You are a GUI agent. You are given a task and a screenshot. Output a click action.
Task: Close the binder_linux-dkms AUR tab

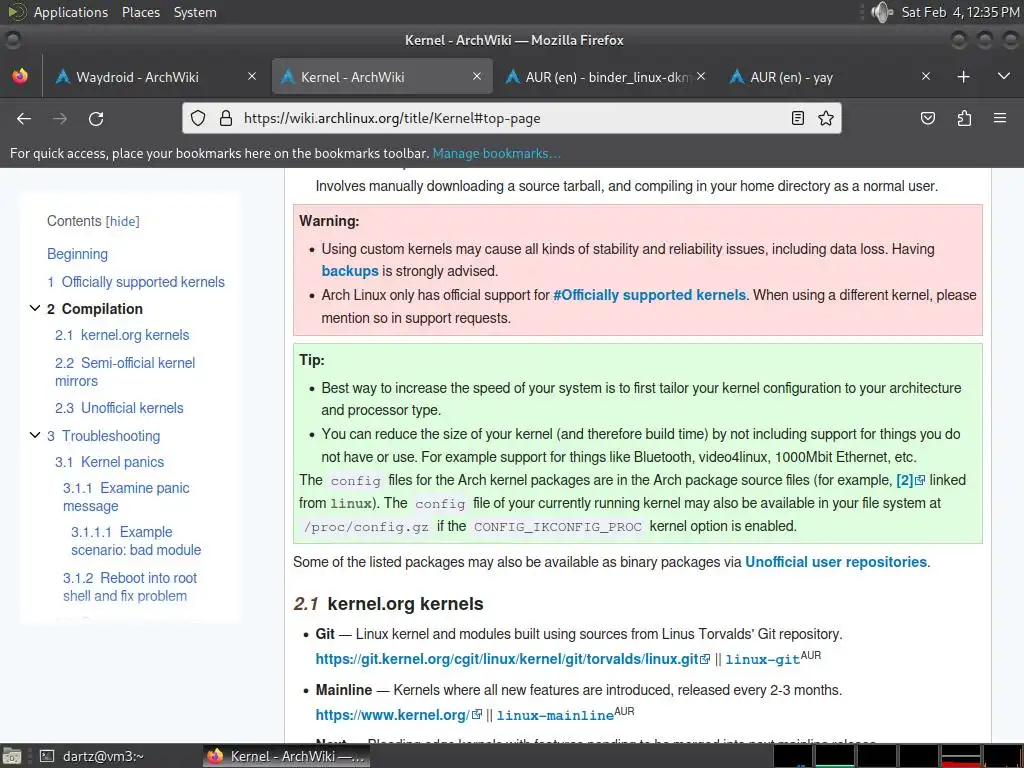click(701, 76)
